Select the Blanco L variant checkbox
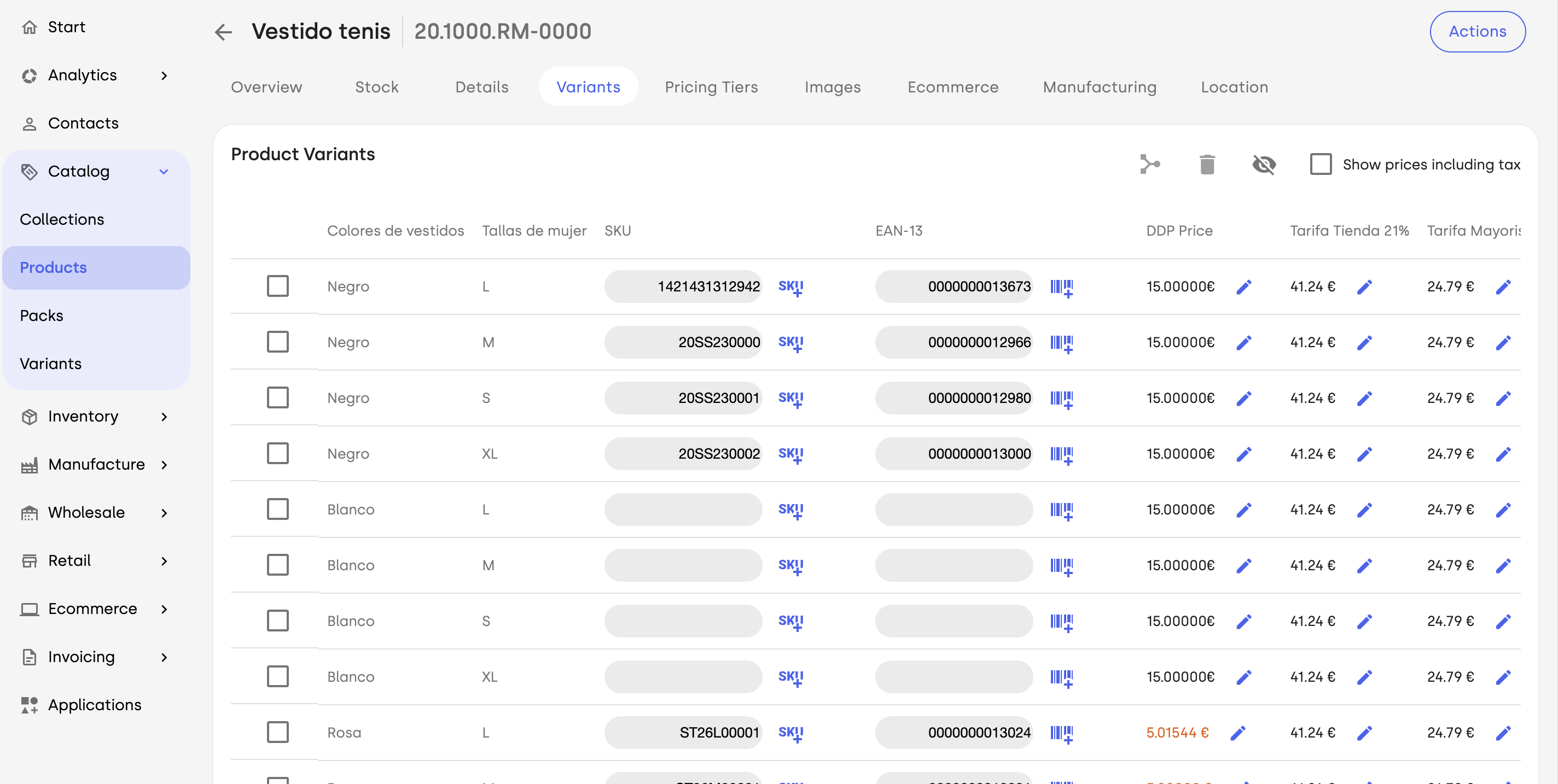The width and height of the screenshot is (1558, 784). pyautogui.click(x=277, y=509)
